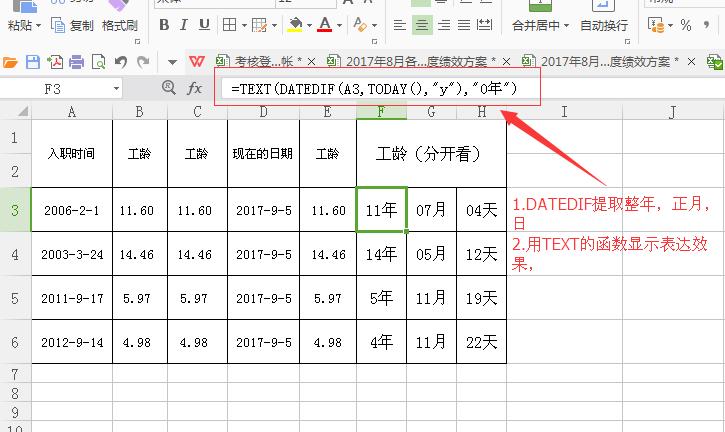Click the formula lookup magnifier icon
This screenshot has height=432, width=725.
tap(169, 87)
